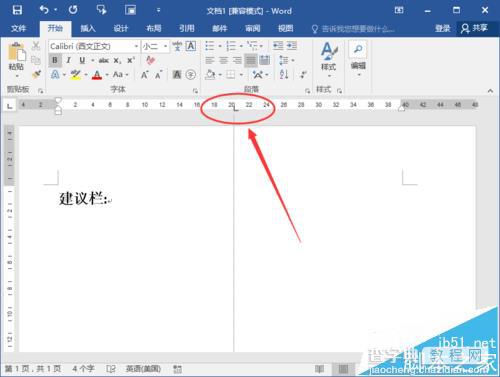
Task: Toggle justify paragraph alignment
Action: (251, 60)
